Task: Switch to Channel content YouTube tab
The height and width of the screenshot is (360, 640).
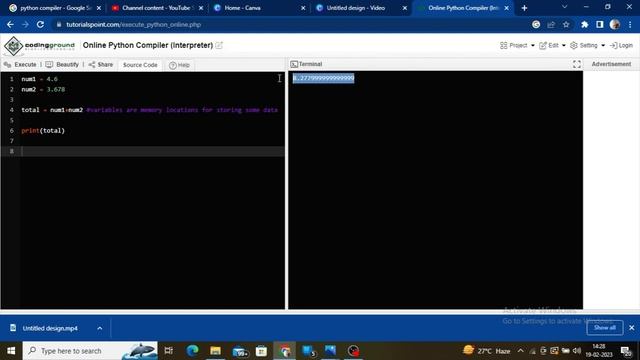Action: [156, 8]
